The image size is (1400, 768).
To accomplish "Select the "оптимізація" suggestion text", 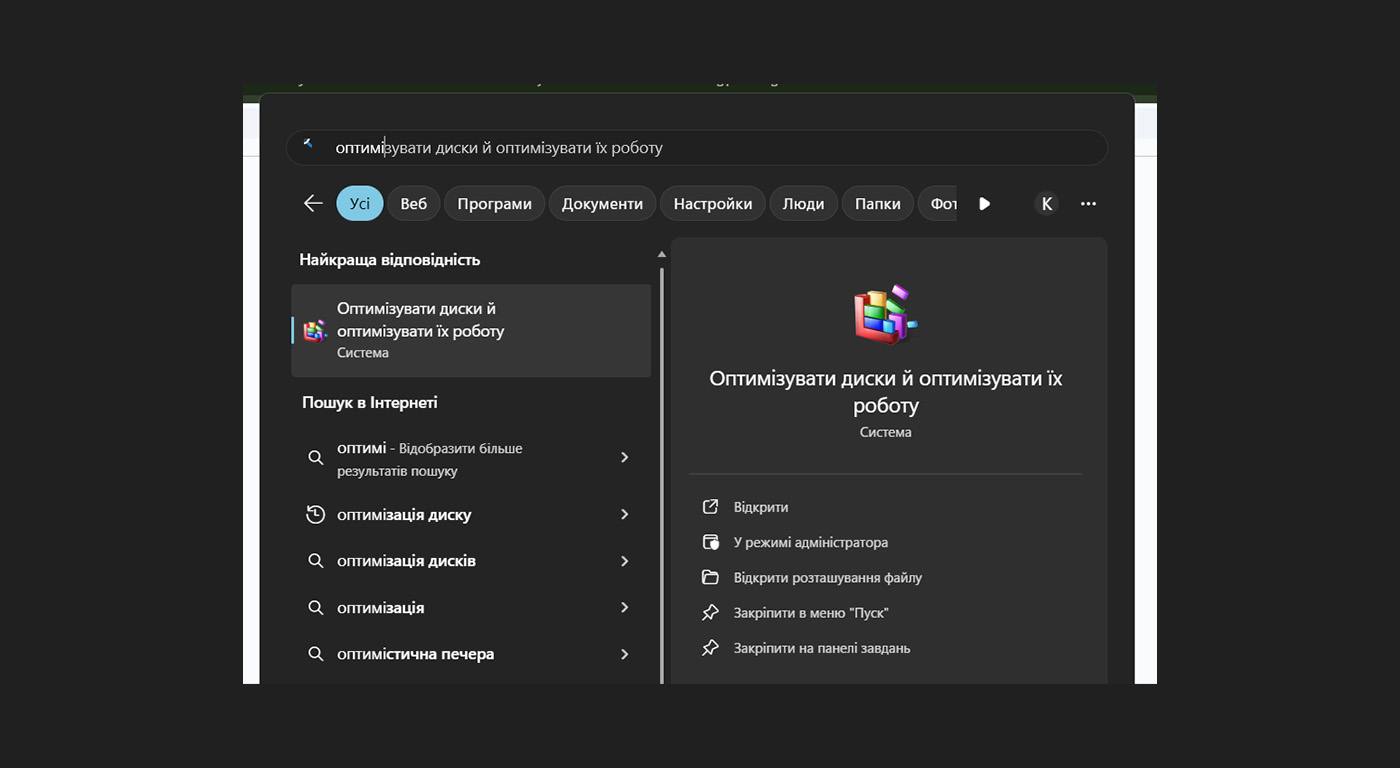I will click(381, 608).
